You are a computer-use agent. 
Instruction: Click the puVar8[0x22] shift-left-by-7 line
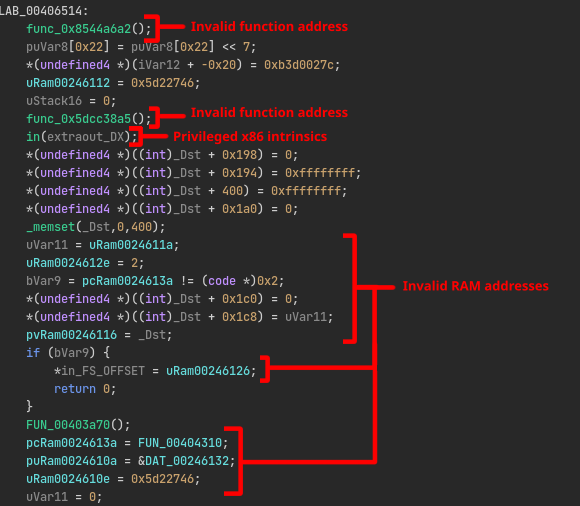click(141, 47)
